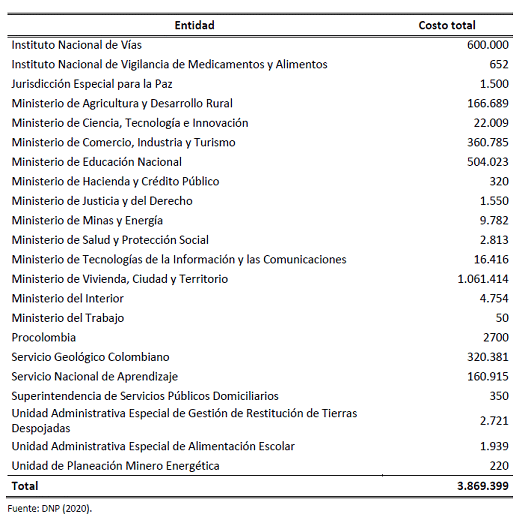Click the Costo total column header
525x517 pixels.
tap(447, 25)
